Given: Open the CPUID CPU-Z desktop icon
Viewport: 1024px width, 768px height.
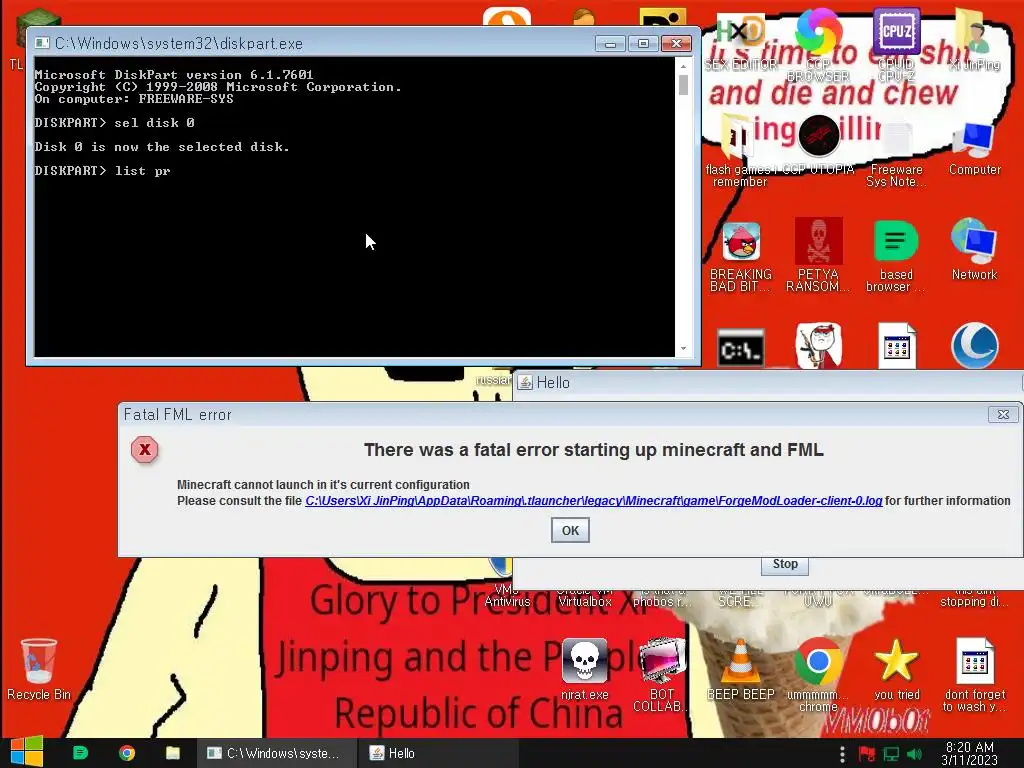Looking at the screenshot, I should [x=896, y=43].
